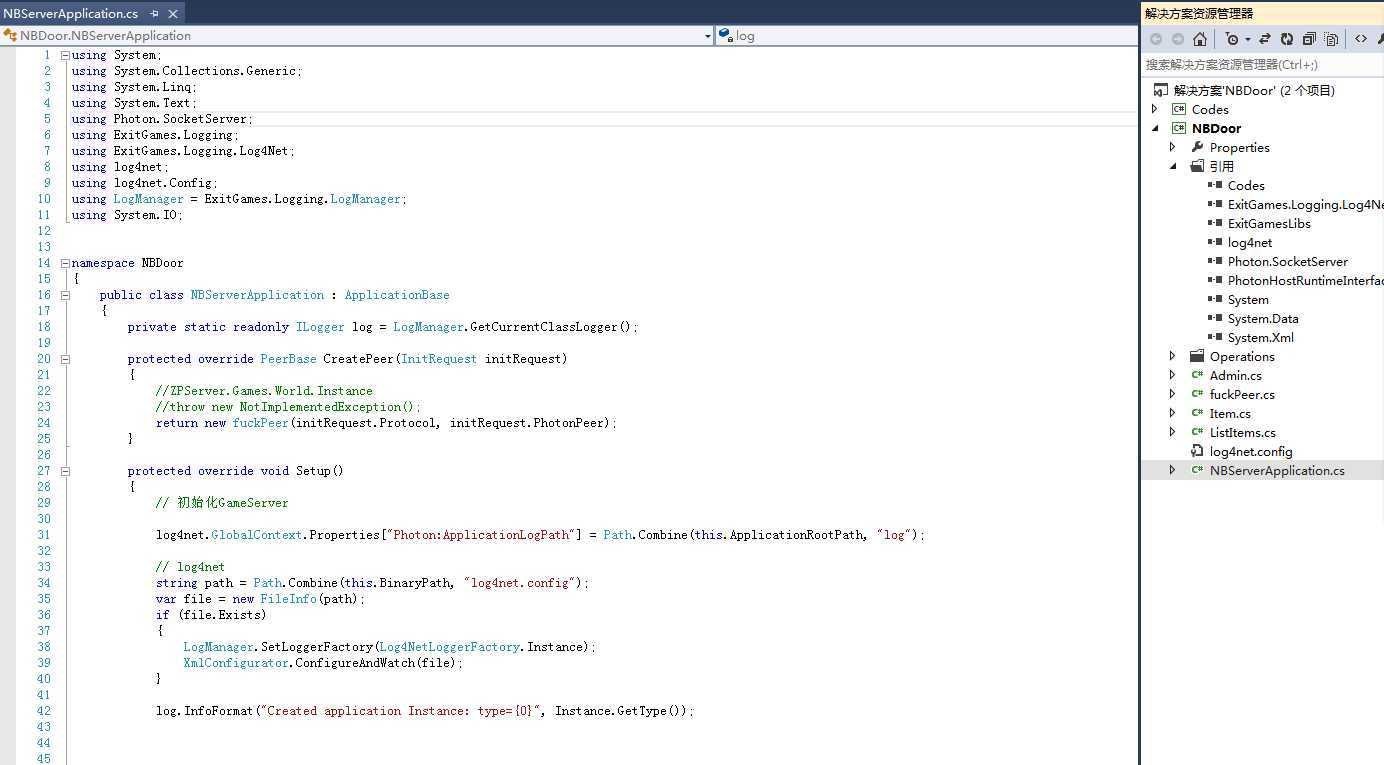
Task: Click the Operations folder icon
Action: [1197, 356]
